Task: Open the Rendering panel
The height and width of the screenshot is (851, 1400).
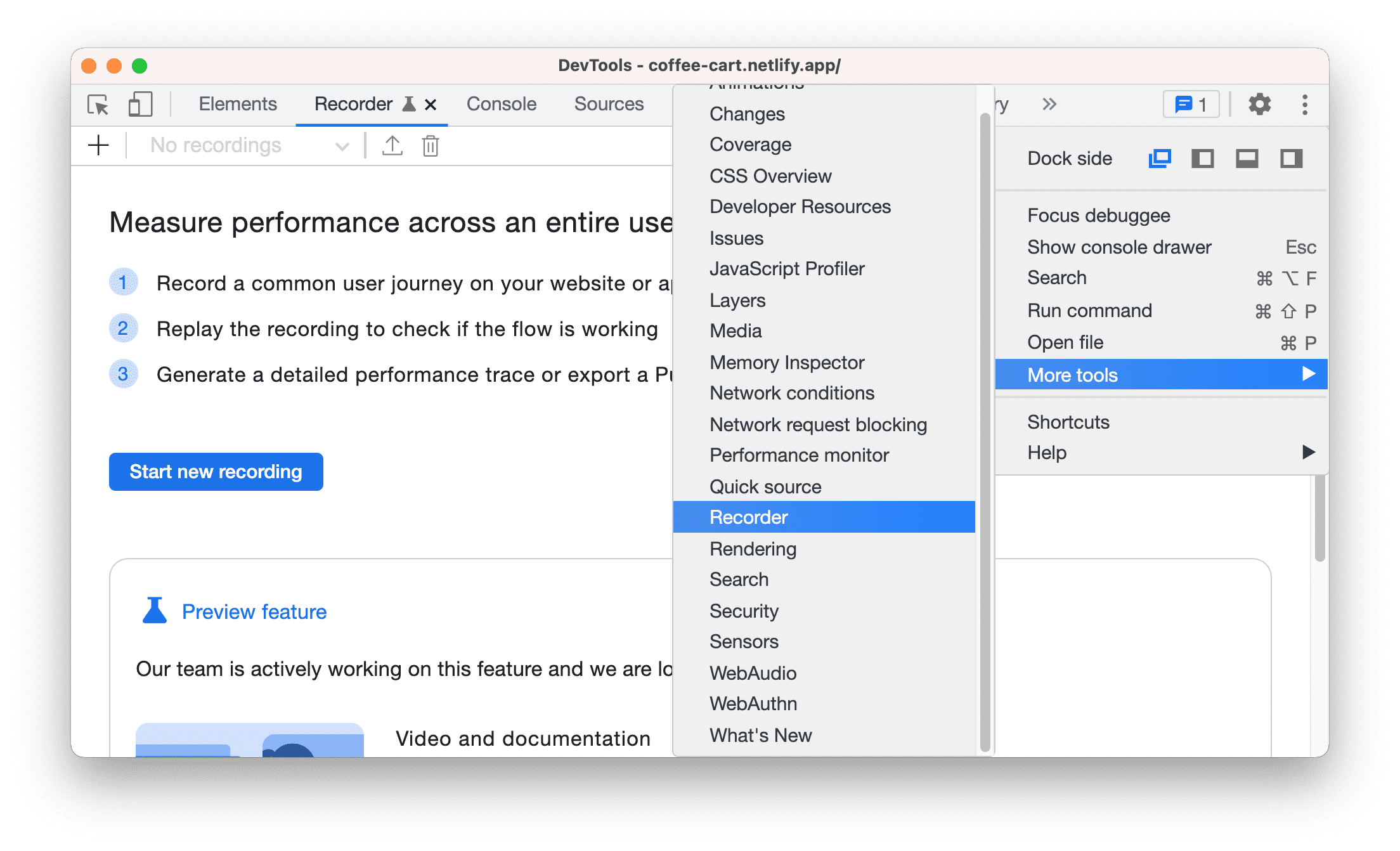Action: (x=752, y=548)
